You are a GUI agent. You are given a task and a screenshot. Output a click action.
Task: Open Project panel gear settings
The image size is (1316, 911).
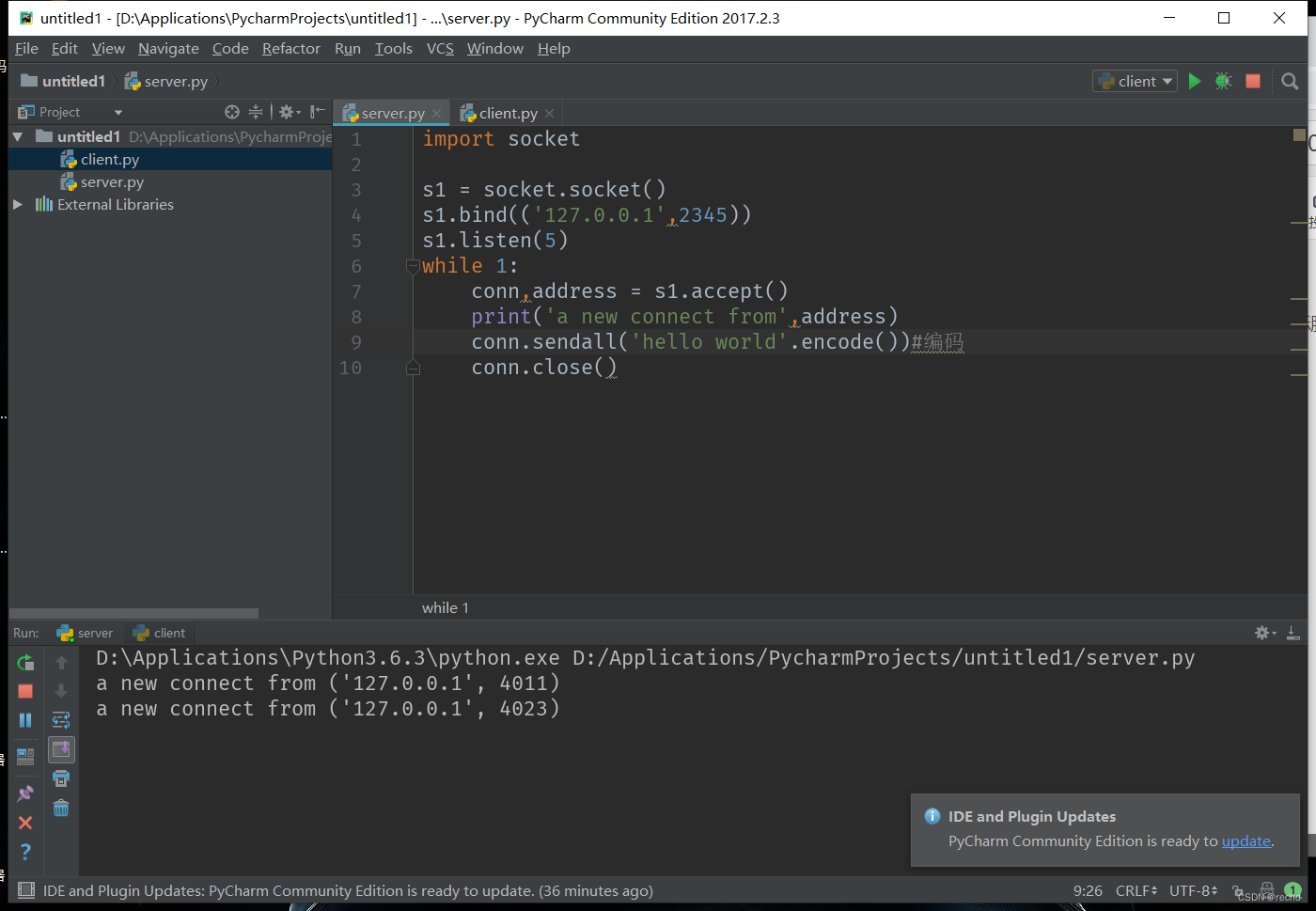[x=289, y=112]
